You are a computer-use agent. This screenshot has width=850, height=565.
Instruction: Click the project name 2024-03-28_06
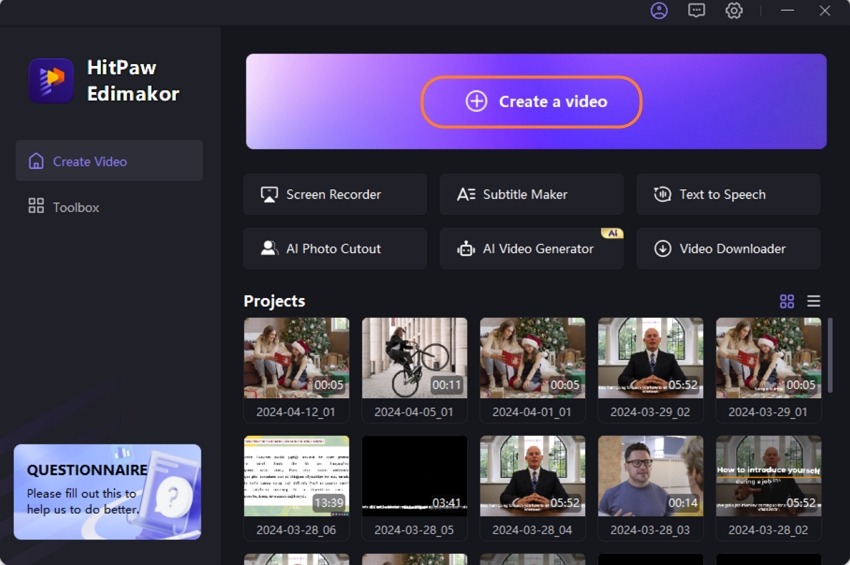296,530
